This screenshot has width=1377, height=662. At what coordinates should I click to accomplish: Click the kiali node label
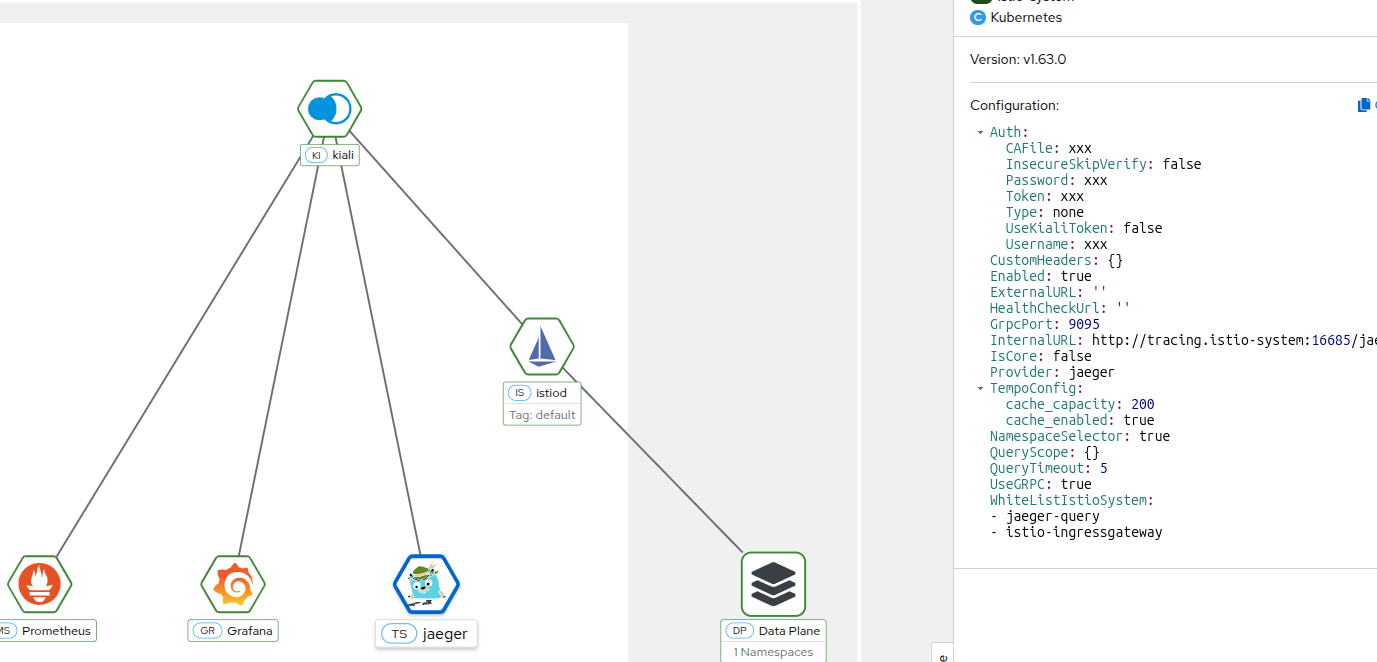pyautogui.click(x=330, y=155)
